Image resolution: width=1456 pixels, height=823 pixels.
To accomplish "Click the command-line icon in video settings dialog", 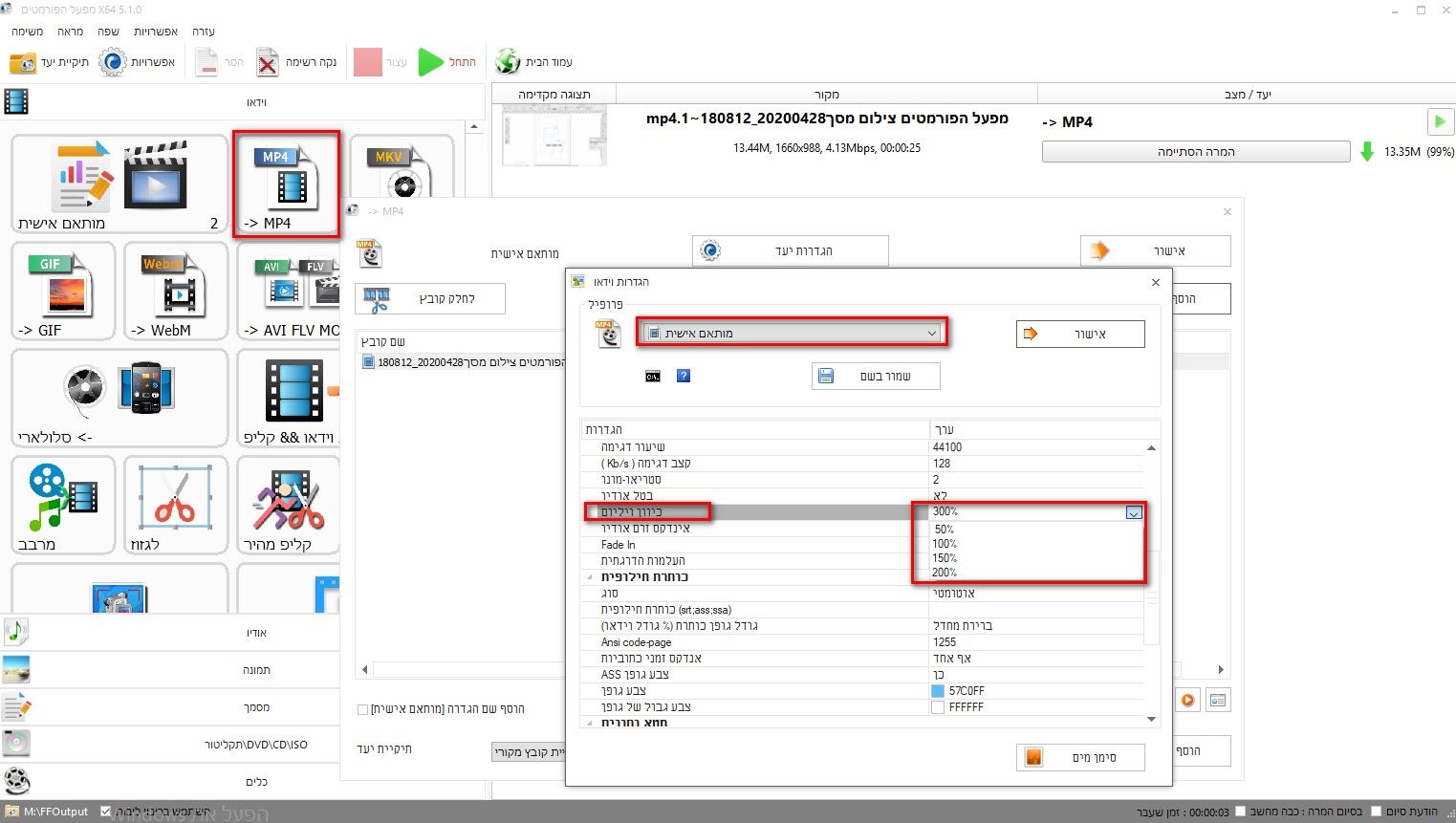I will point(653,377).
